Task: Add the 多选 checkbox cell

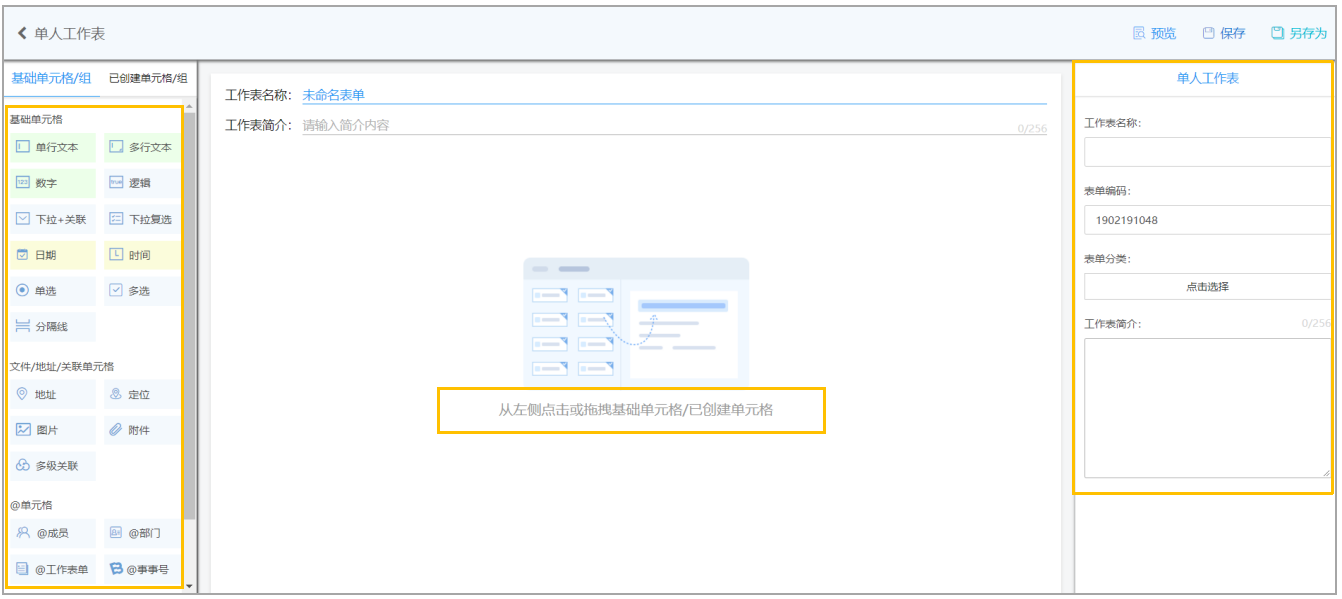Action: click(143, 291)
